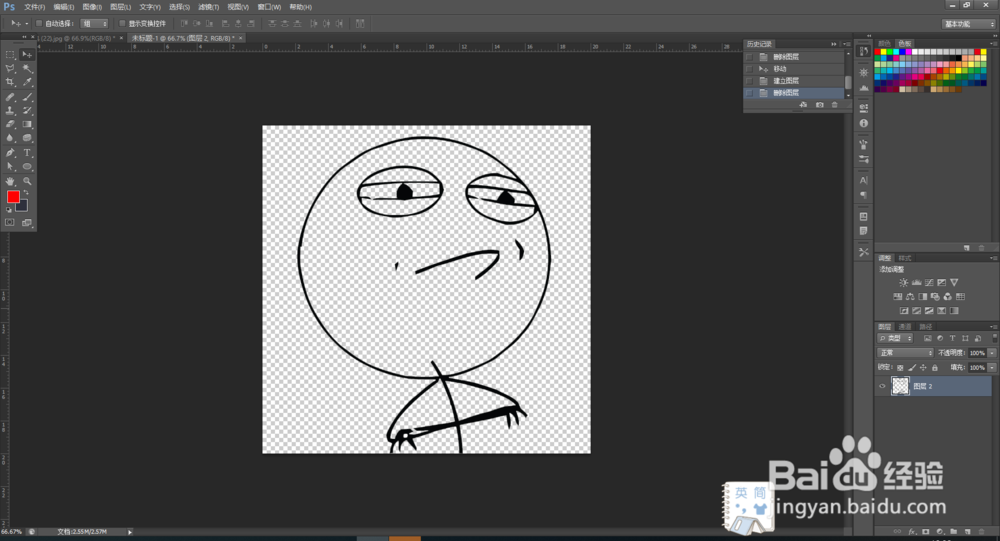
Task: Set history brush source for 移动 state
Action: pyautogui.click(x=749, y=69)
